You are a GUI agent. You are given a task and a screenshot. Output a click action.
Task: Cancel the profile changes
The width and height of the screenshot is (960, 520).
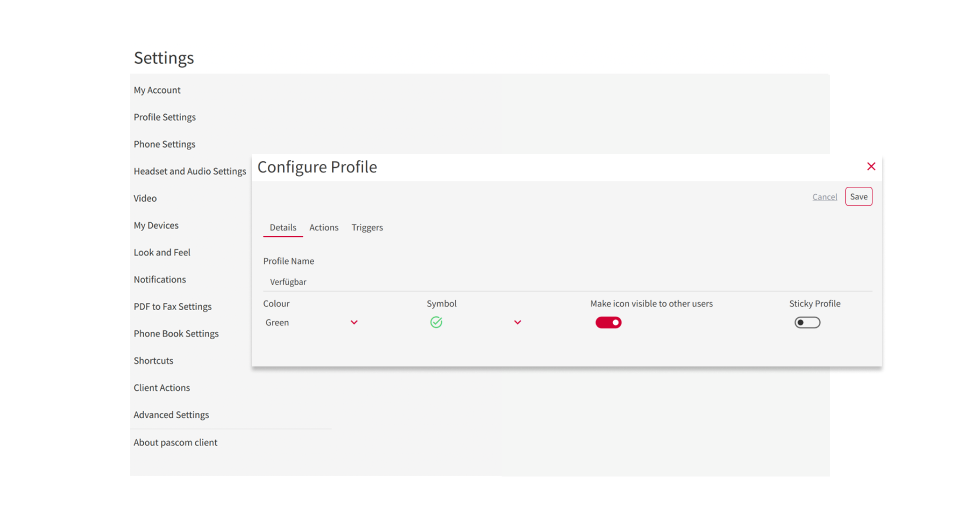tap(824, 197)
